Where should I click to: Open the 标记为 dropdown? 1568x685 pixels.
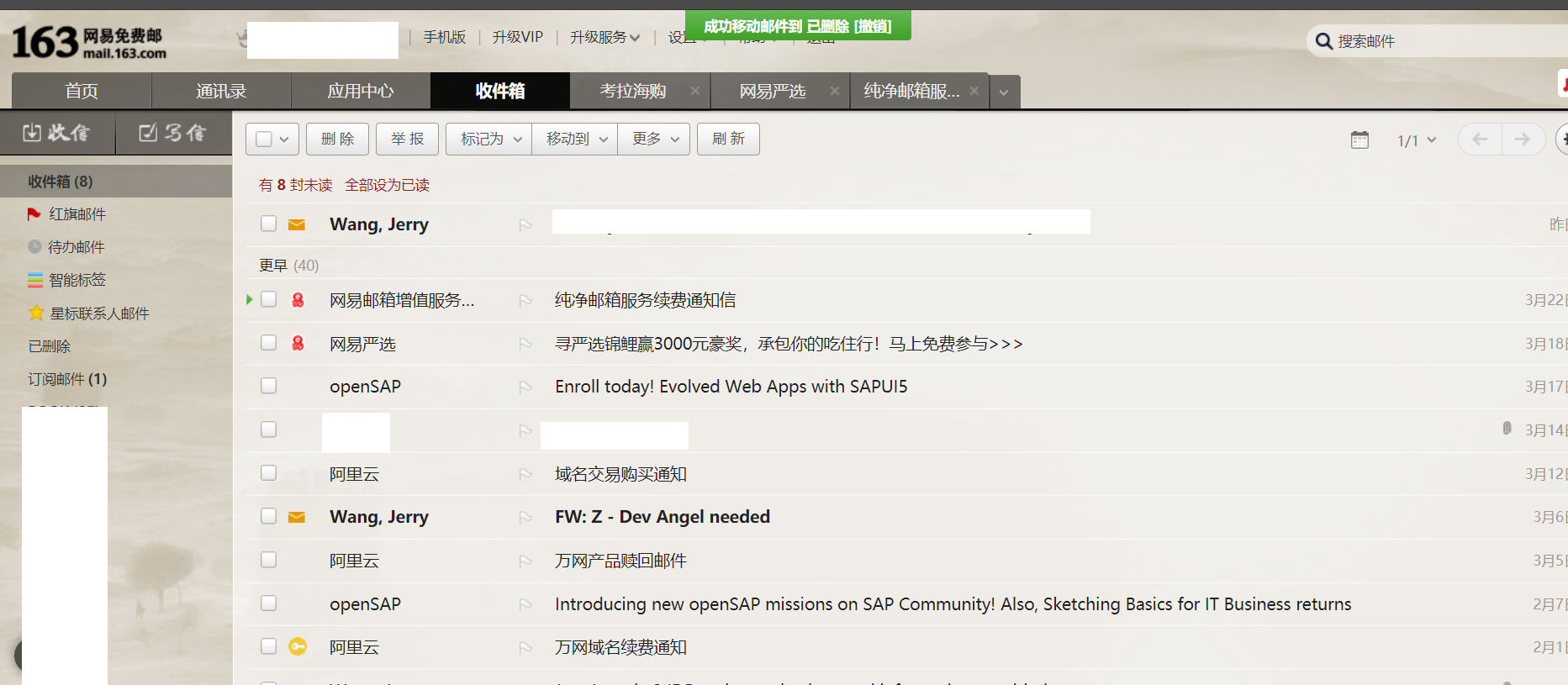pyautogui.click(x=489, y=139)
